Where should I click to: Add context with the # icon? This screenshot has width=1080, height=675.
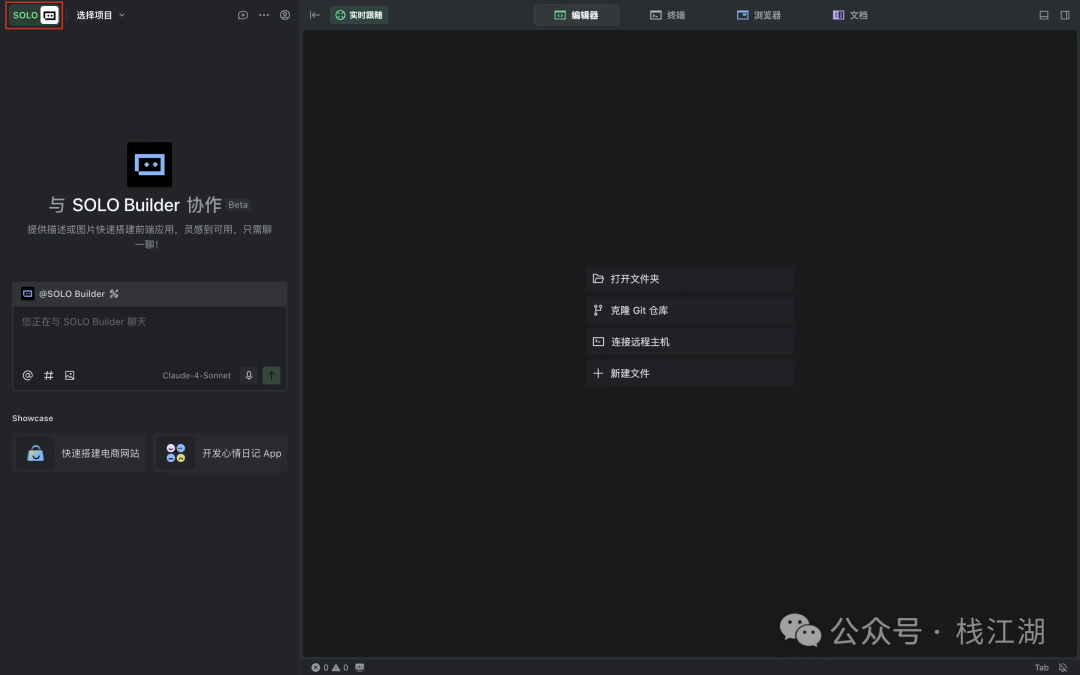tap(49, 375)
